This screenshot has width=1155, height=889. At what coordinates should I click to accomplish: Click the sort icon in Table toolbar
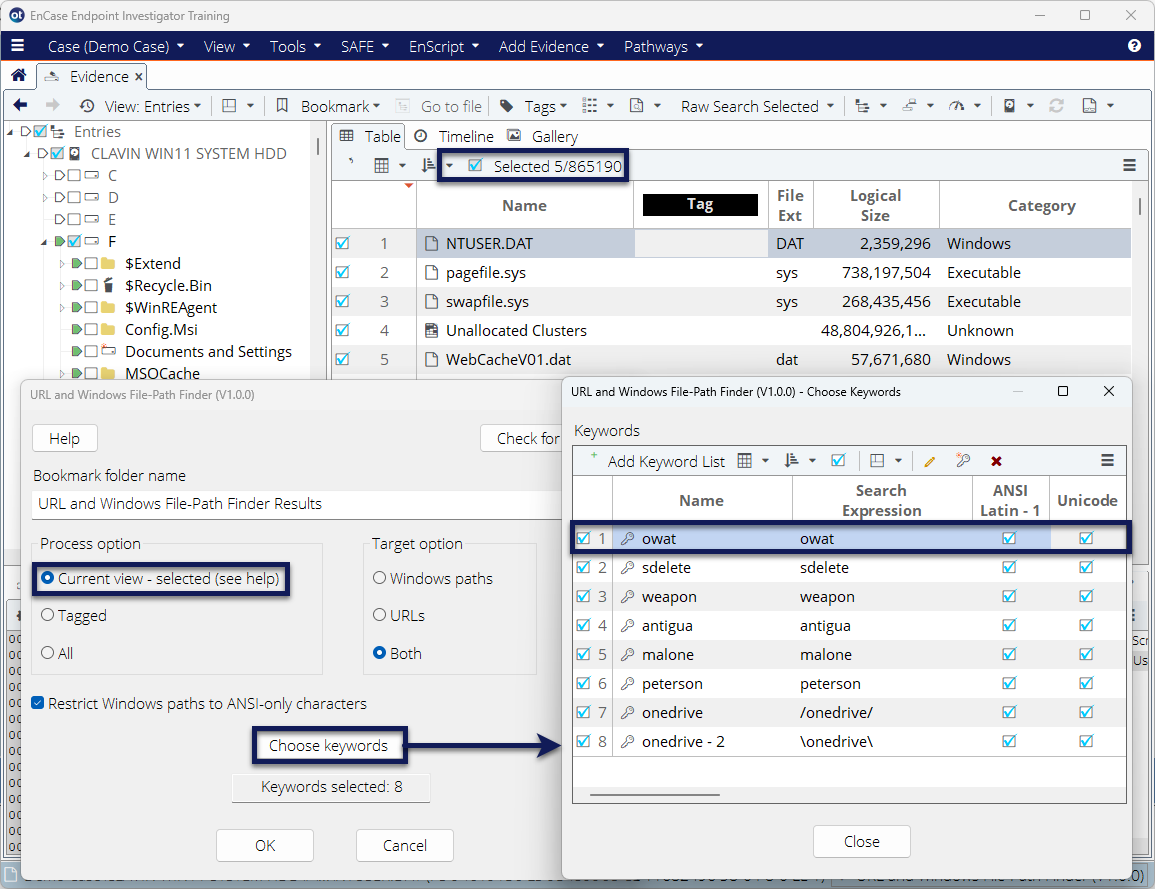click(428, 165)
